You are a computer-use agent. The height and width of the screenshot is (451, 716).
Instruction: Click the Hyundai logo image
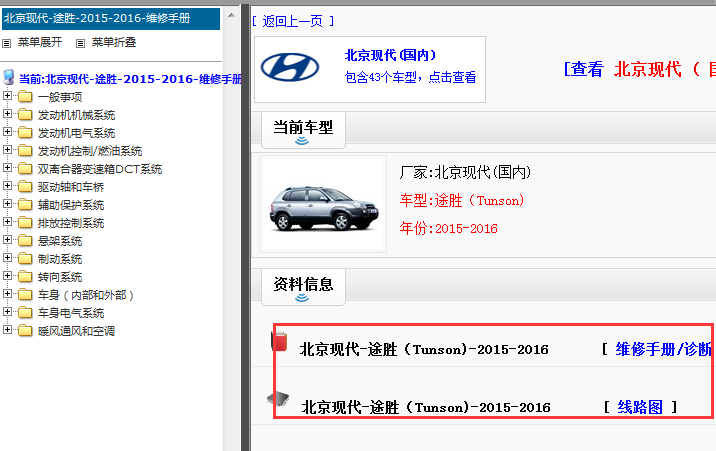(x=290, y=67)
